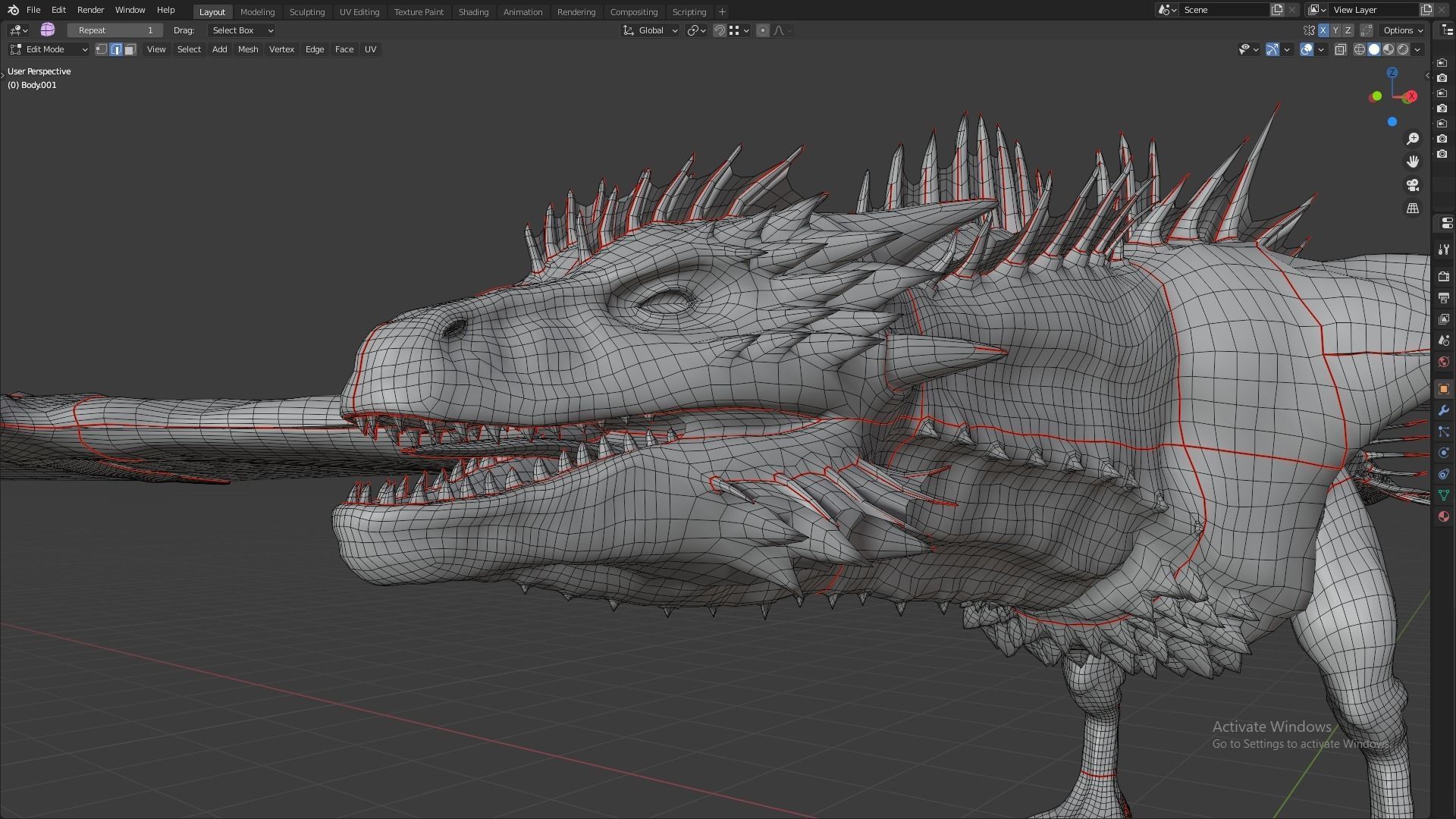1456x819 pixels.
Task: Open the Mesh menu
Action: point(248,49)
